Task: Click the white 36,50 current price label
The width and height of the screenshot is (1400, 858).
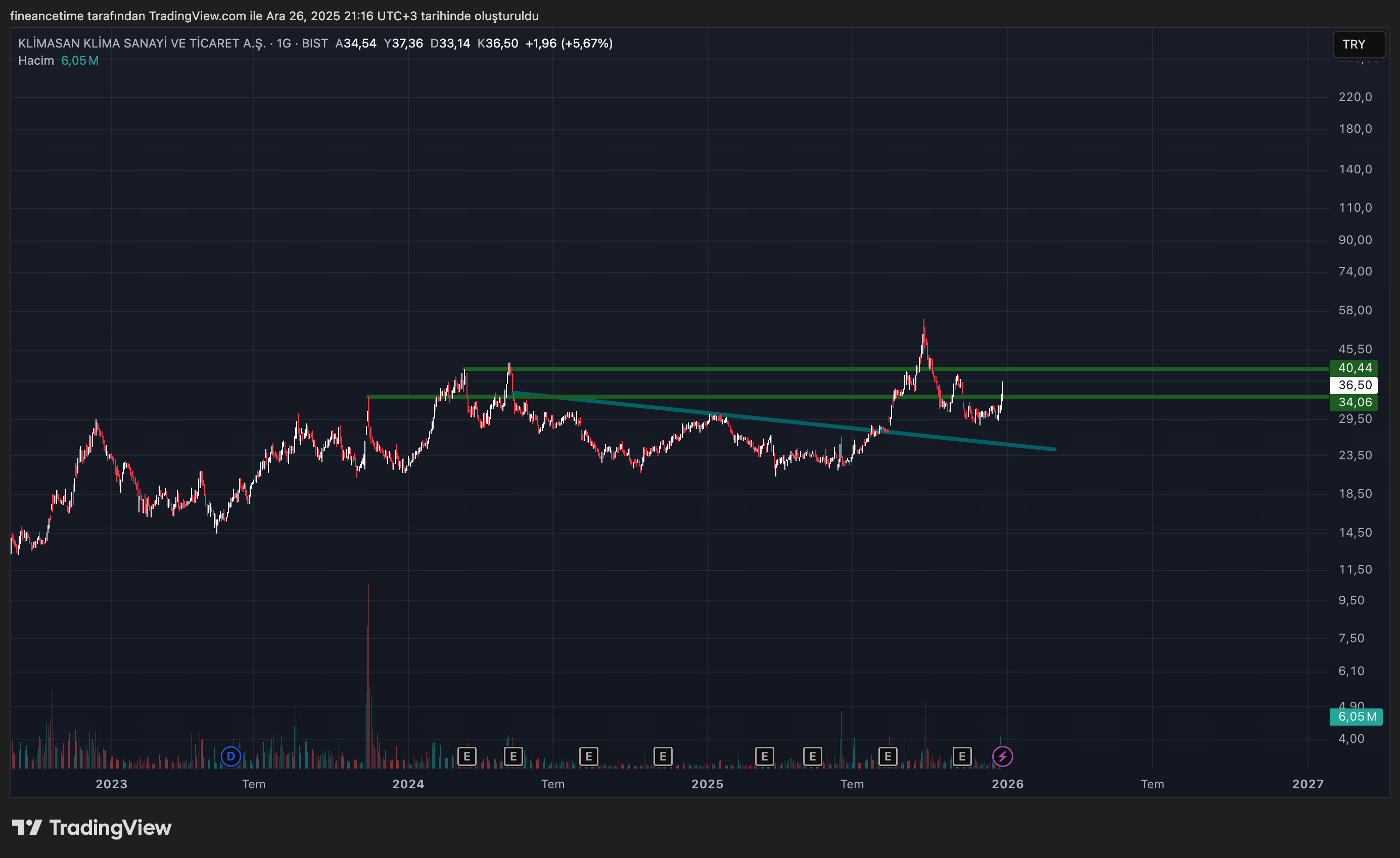Action: pyautogui.click(x=1354, y=385)
